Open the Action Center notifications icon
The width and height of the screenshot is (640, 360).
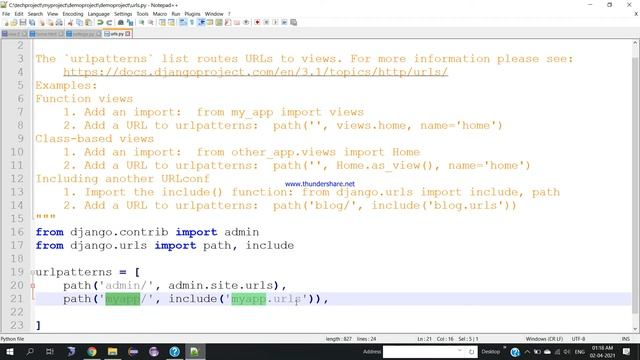(627, 351)
